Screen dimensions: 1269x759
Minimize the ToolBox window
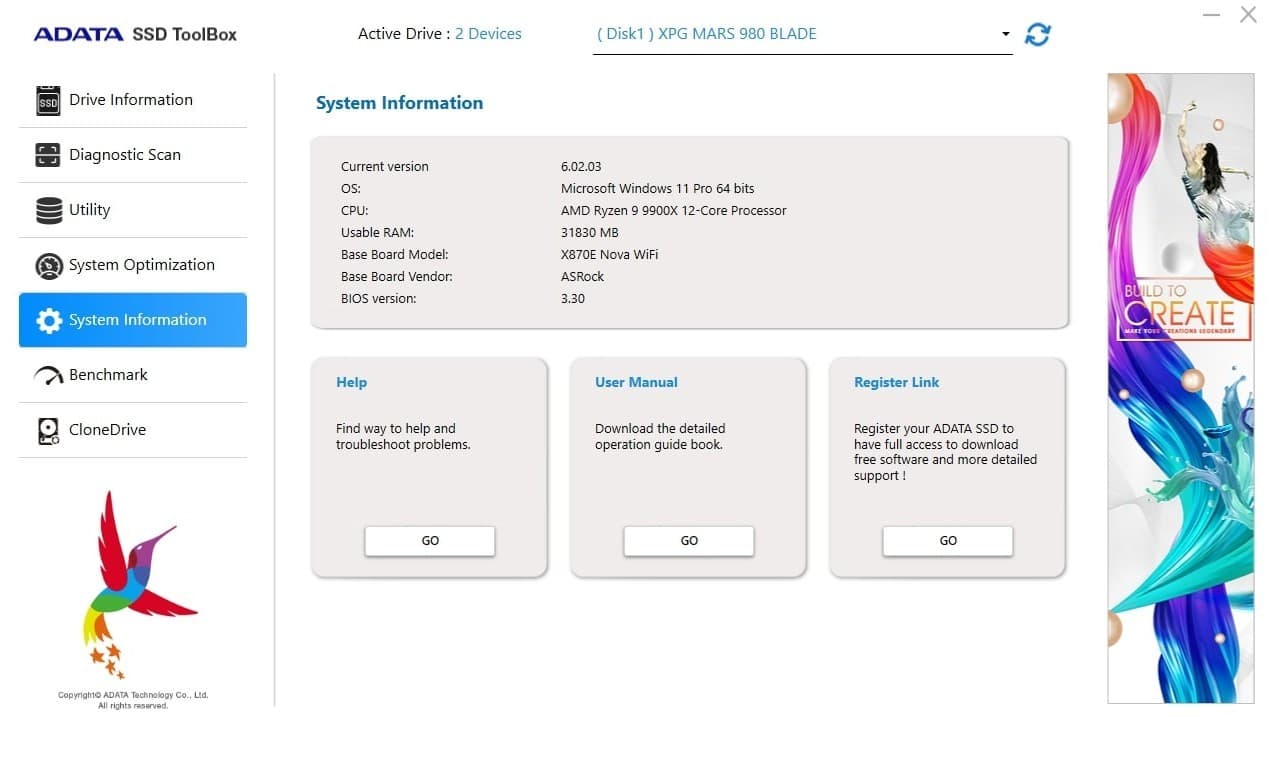(x=1212, y=15)
